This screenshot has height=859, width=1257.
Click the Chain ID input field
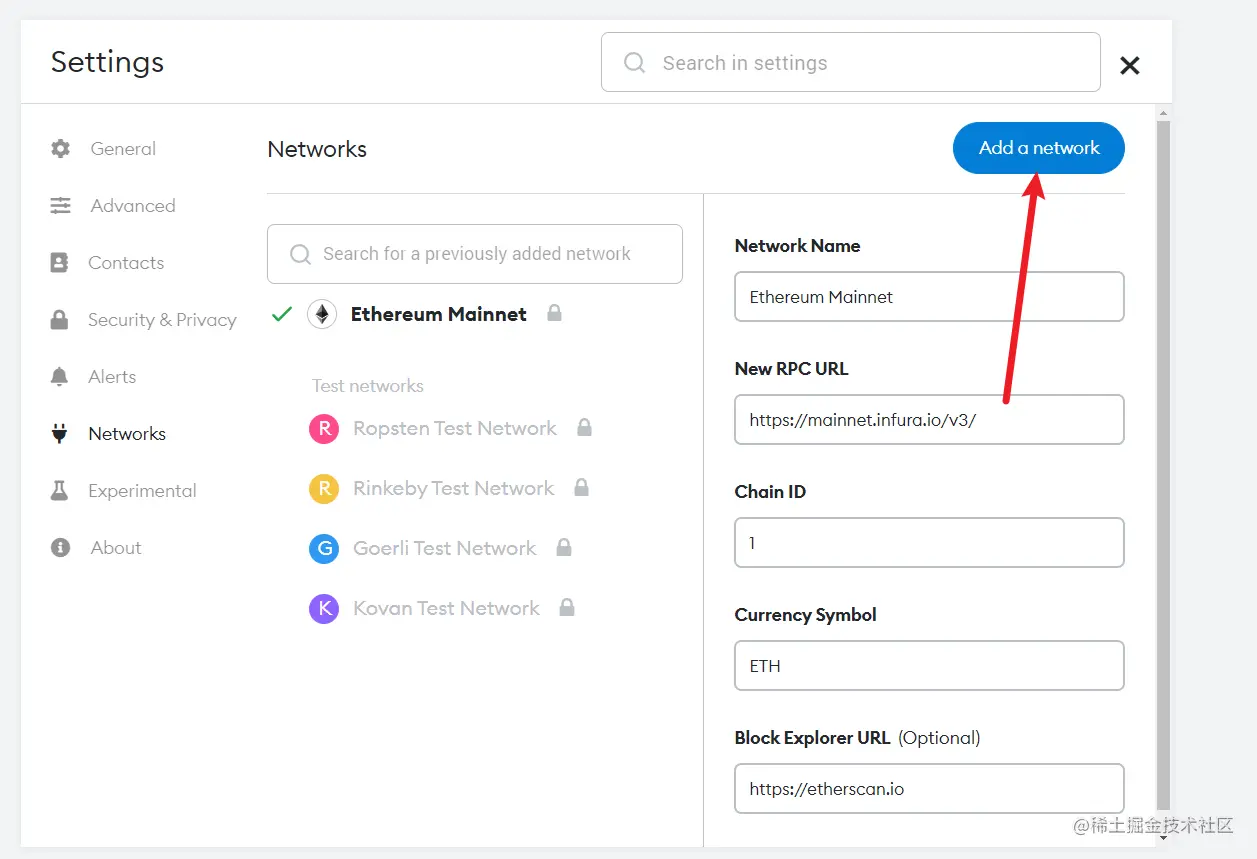coord(929,543)
